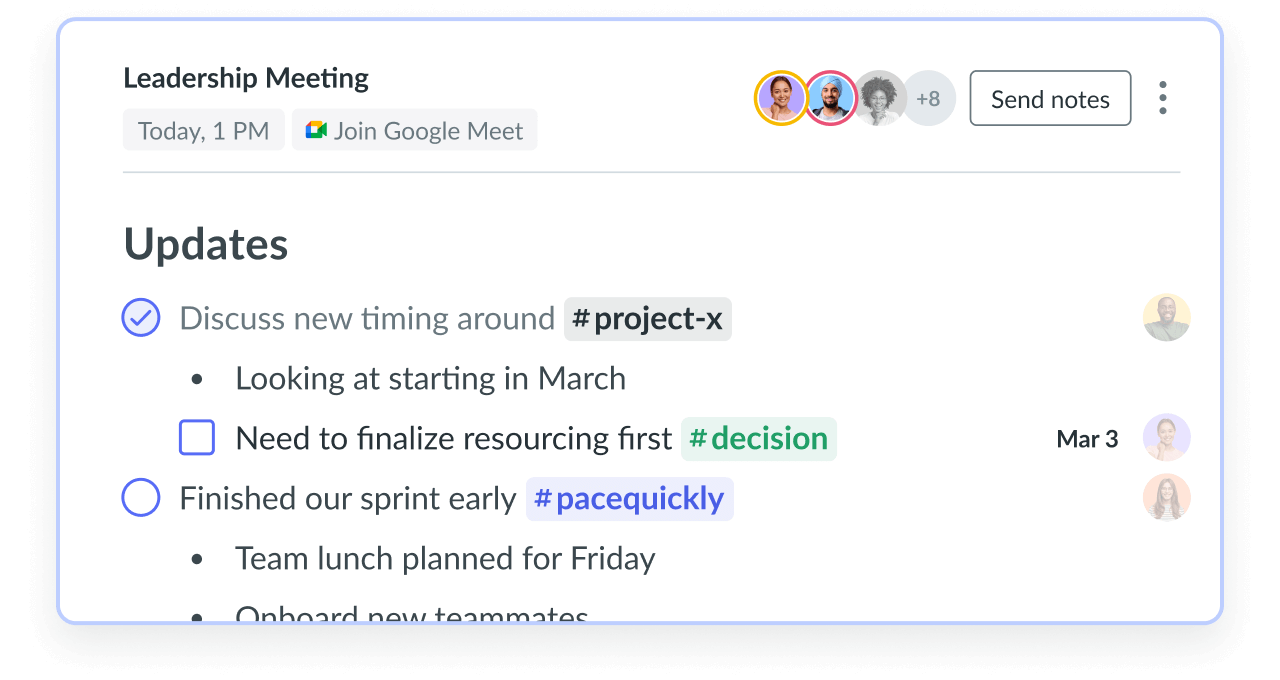Click the turban-wearing attendee avatar with red ring

831,98
